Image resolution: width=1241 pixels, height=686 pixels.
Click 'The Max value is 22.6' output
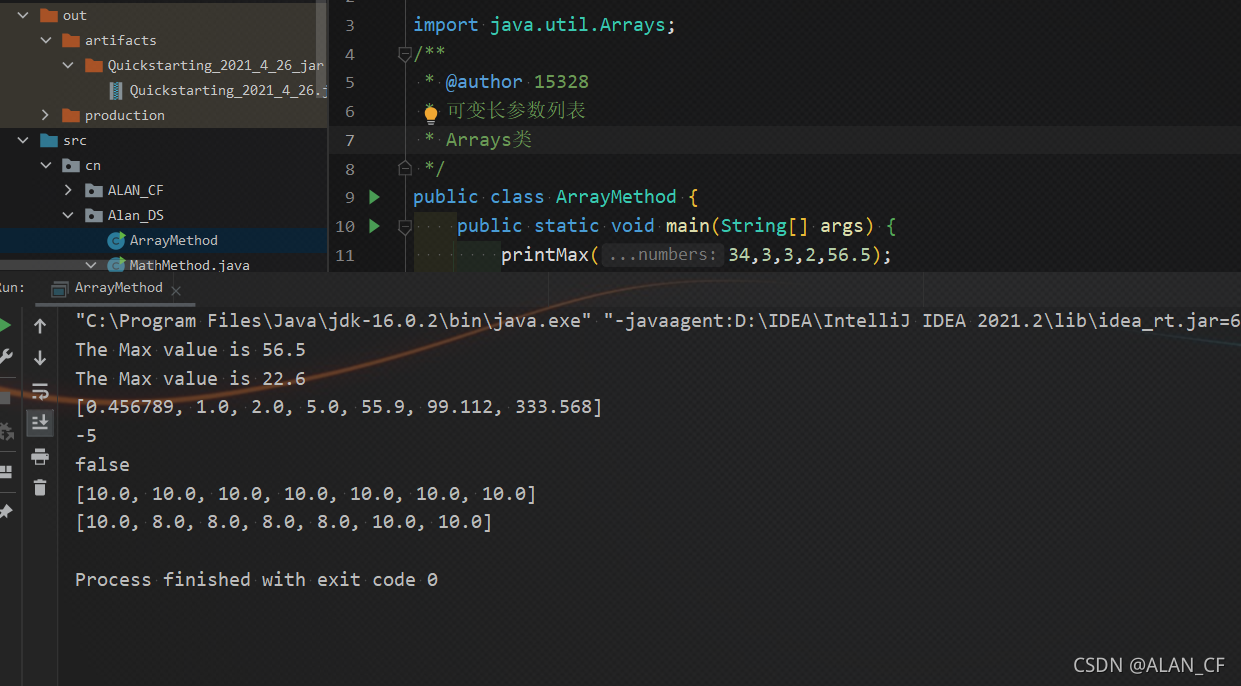[x=190, y=379]
